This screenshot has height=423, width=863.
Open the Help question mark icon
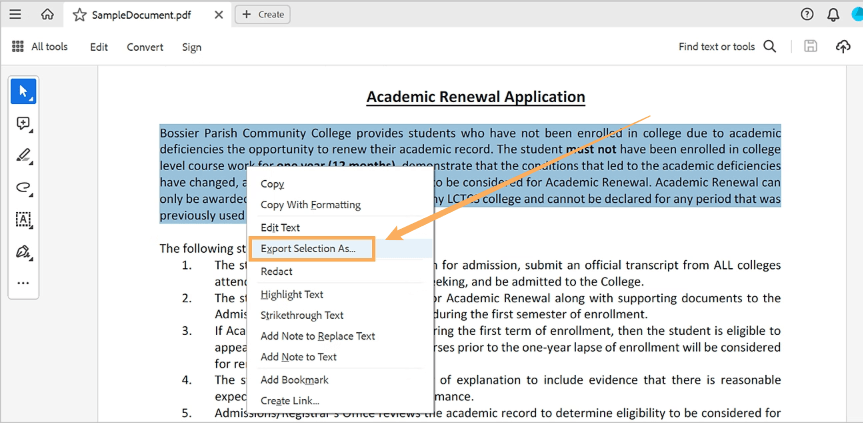(x=807, y=15)
